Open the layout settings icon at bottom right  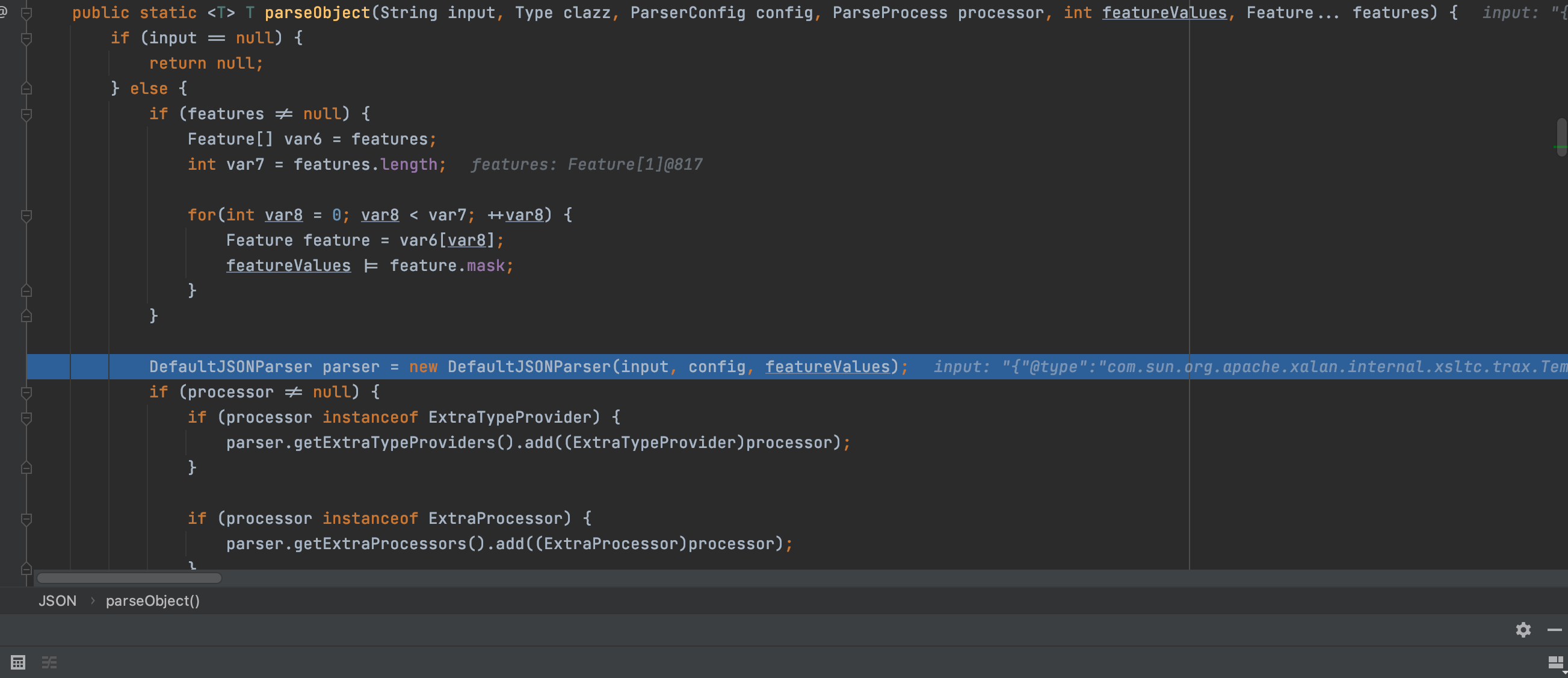pyautogui.click(x=1556, y=663)
